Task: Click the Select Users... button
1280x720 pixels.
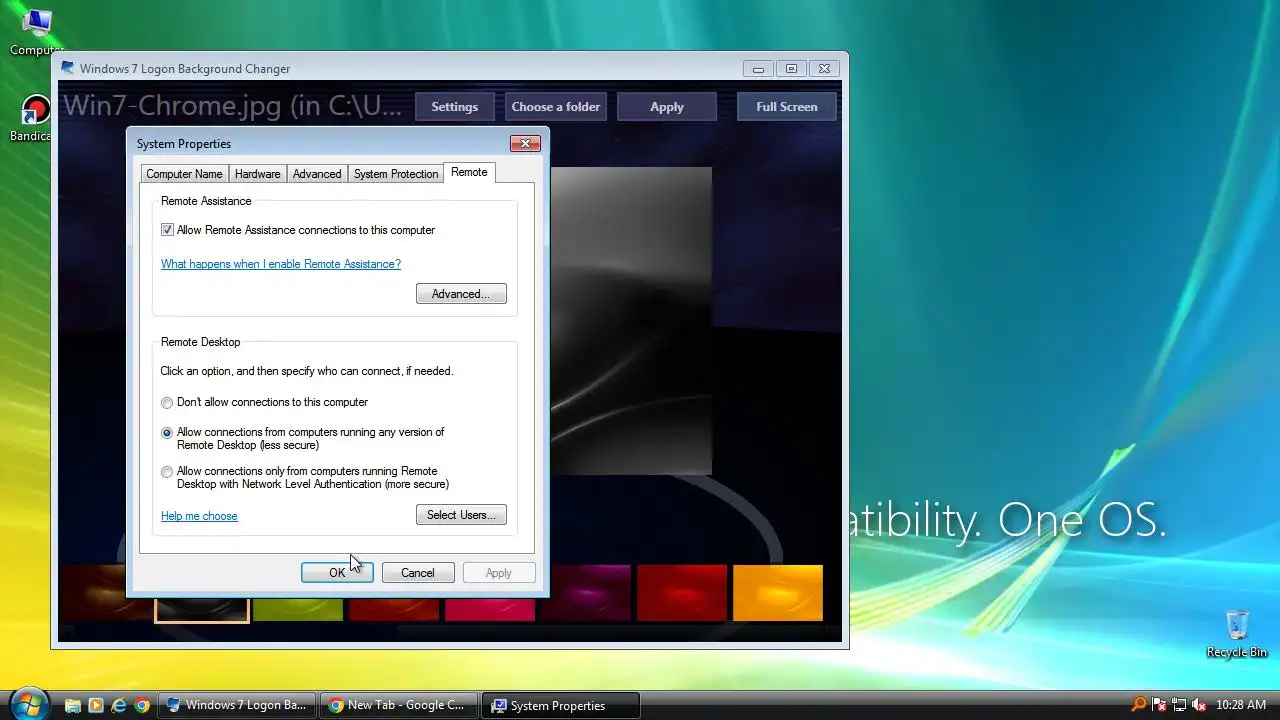Action: click(461, 515)
